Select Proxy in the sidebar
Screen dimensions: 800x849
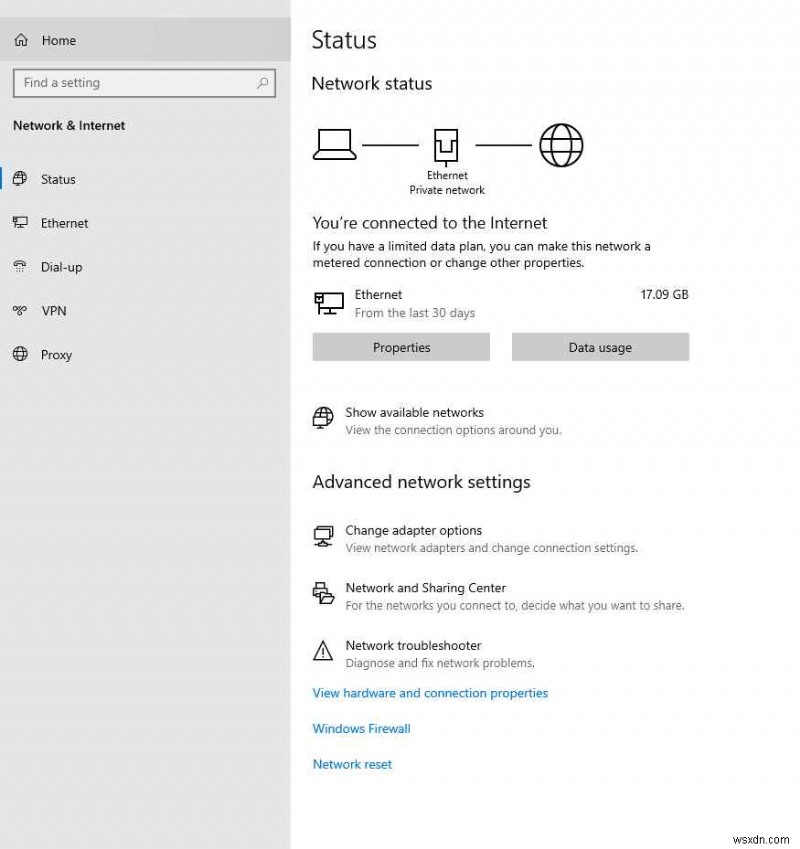[x=56, y=355]
